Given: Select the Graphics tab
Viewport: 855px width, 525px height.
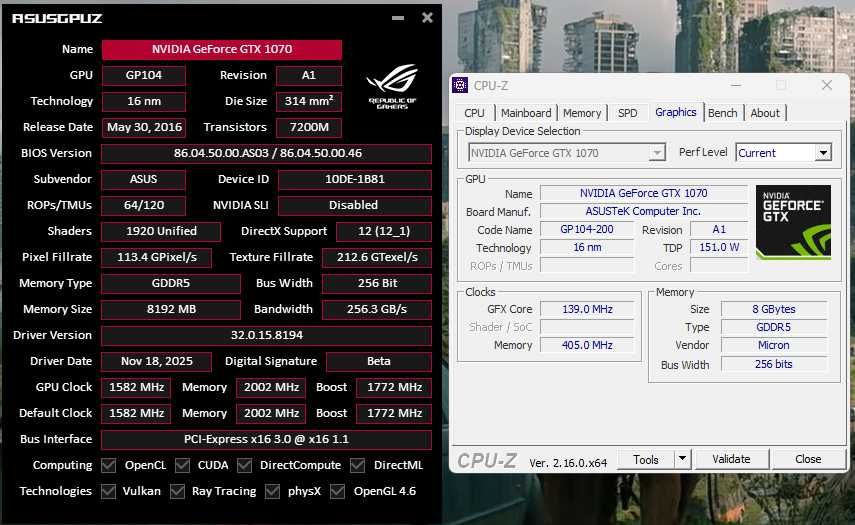Looking at the screenshot, I should point(676,112).
